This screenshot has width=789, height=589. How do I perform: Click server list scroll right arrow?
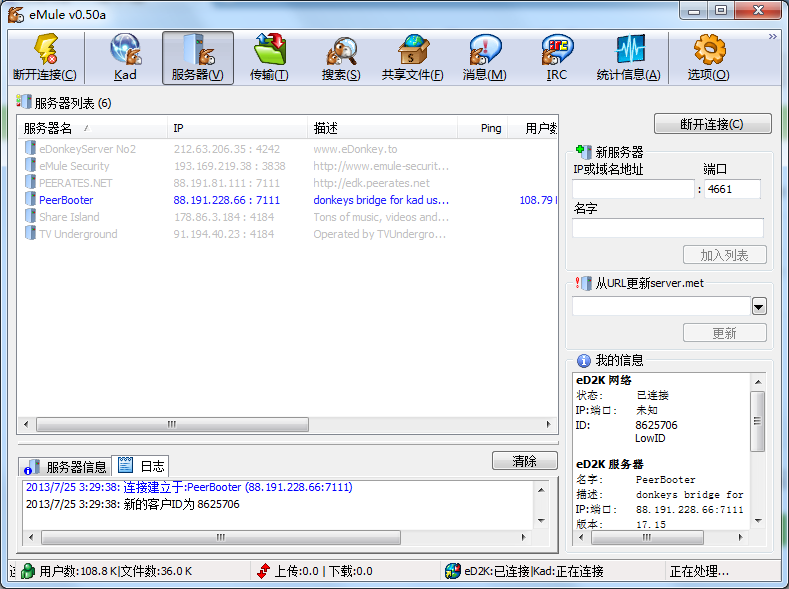(548, 424)
